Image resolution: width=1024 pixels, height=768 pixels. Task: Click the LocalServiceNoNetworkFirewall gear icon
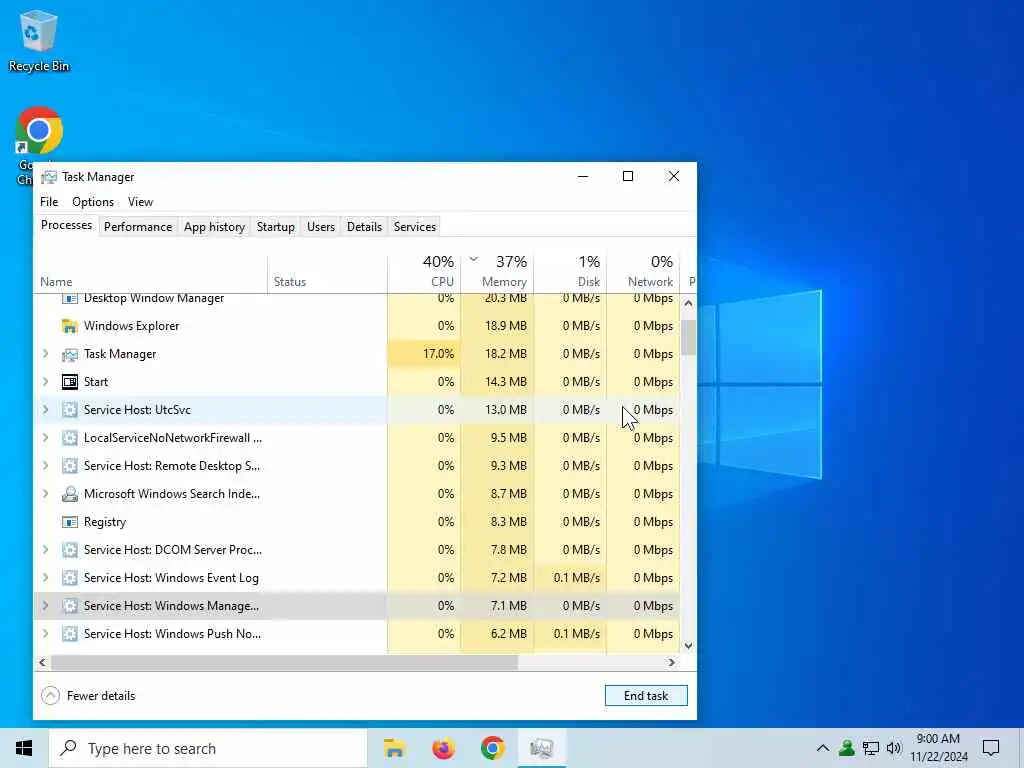click(70, 438)
